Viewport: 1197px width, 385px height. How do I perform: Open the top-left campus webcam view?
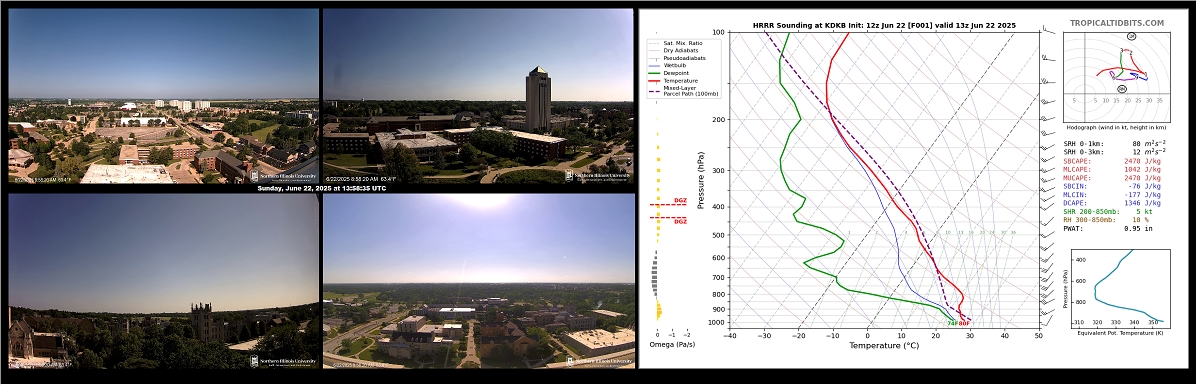(163, 96)
